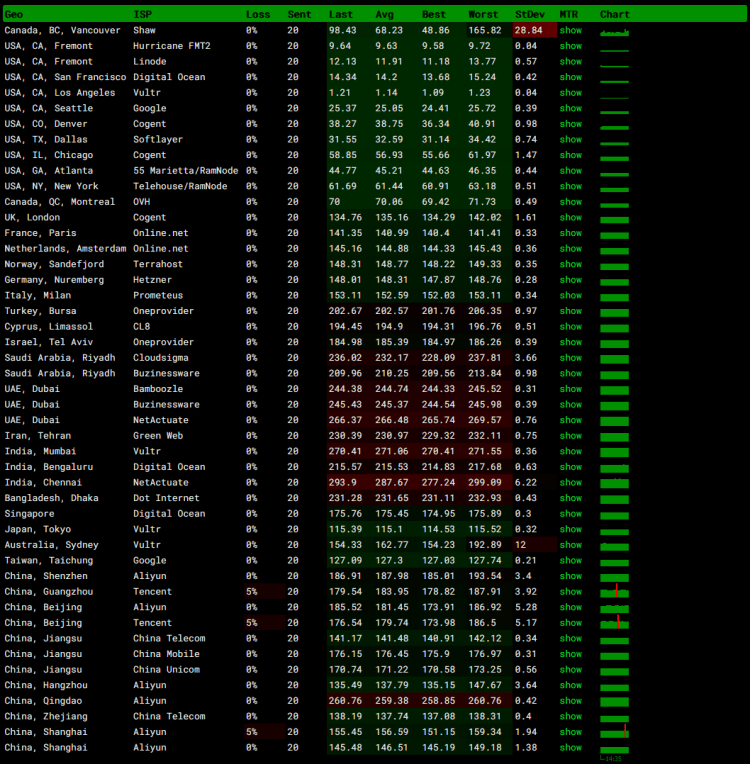Open Shanghai Aliyun 5% loss chart
Viewport: 750px width, 764px height.
615,732
